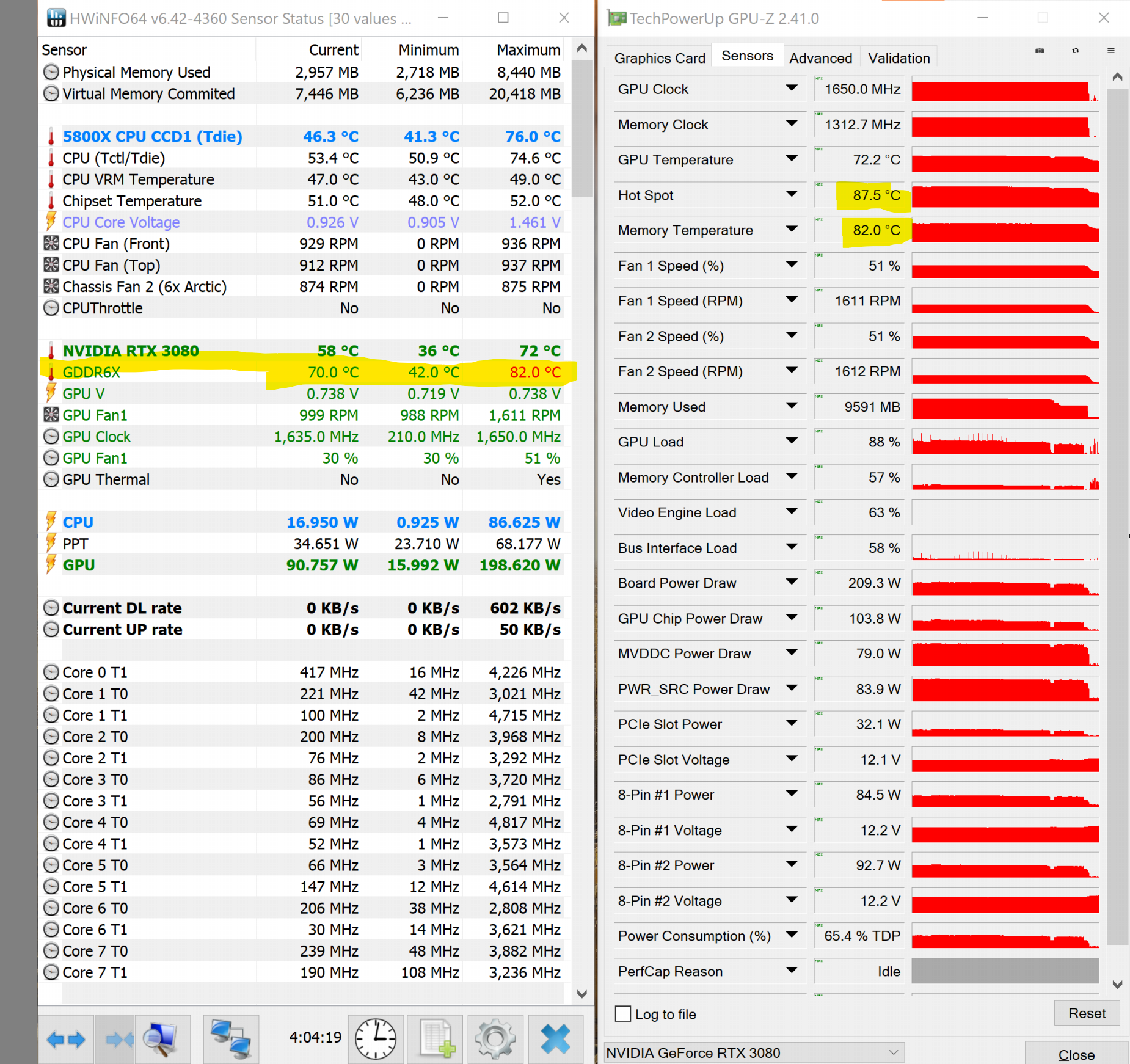The image size is (1130, 1064).
Task: Click thermometer icon beside 5800X CPU CCD1
Action: click(51, 137)
